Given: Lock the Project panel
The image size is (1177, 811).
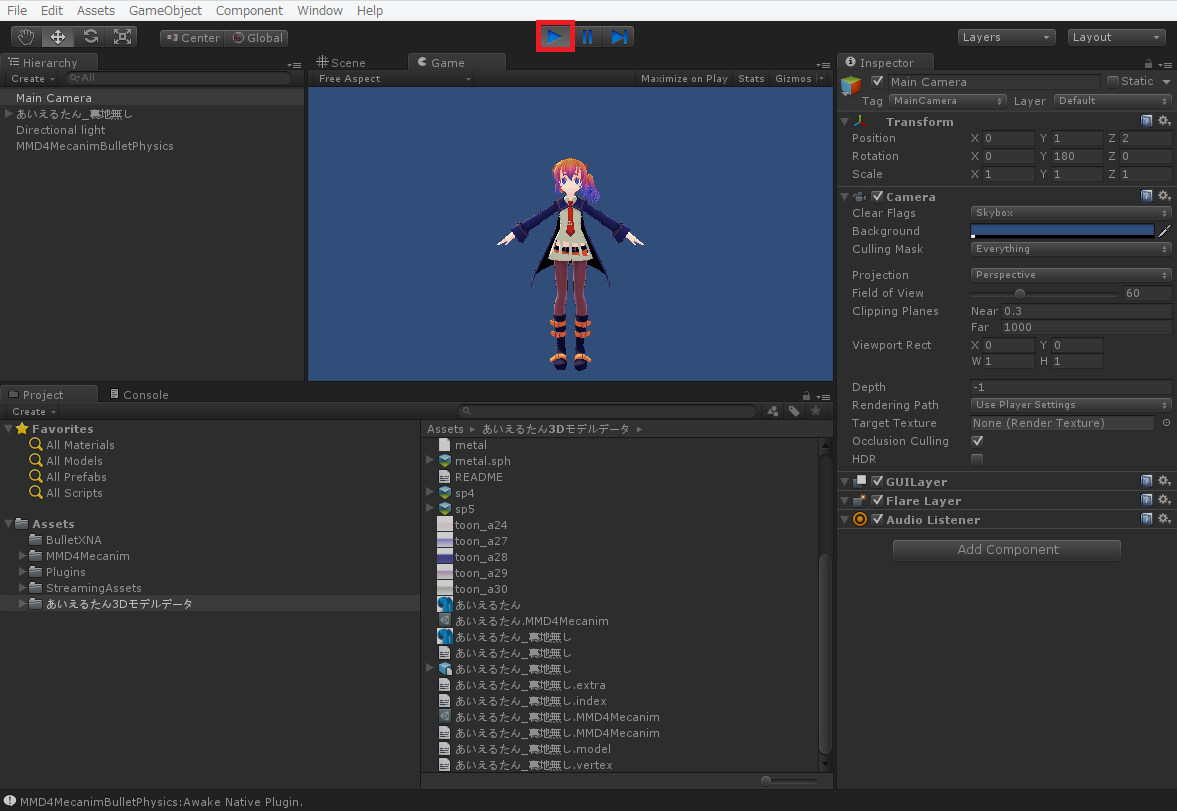Looking at the screenshot, I should click(x=806, y=396).
